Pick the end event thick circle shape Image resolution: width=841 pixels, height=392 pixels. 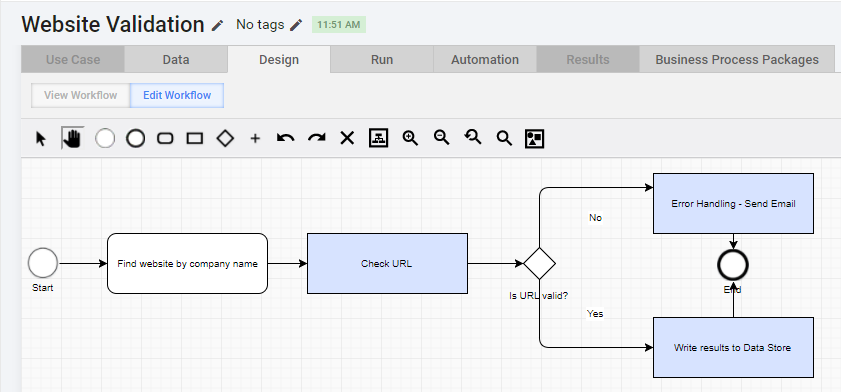136,138
